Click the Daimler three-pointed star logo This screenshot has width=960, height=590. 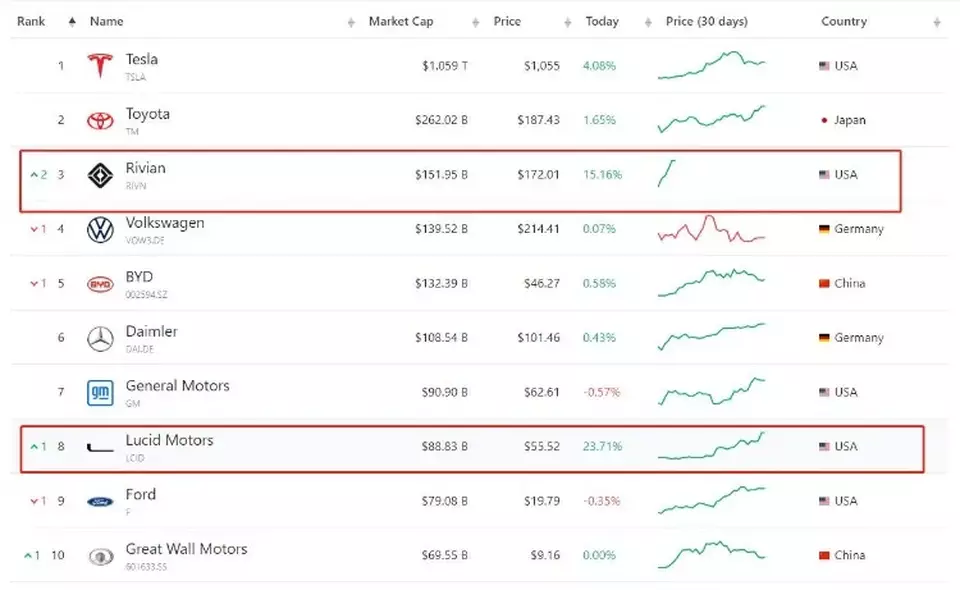[x=100, y=338]
